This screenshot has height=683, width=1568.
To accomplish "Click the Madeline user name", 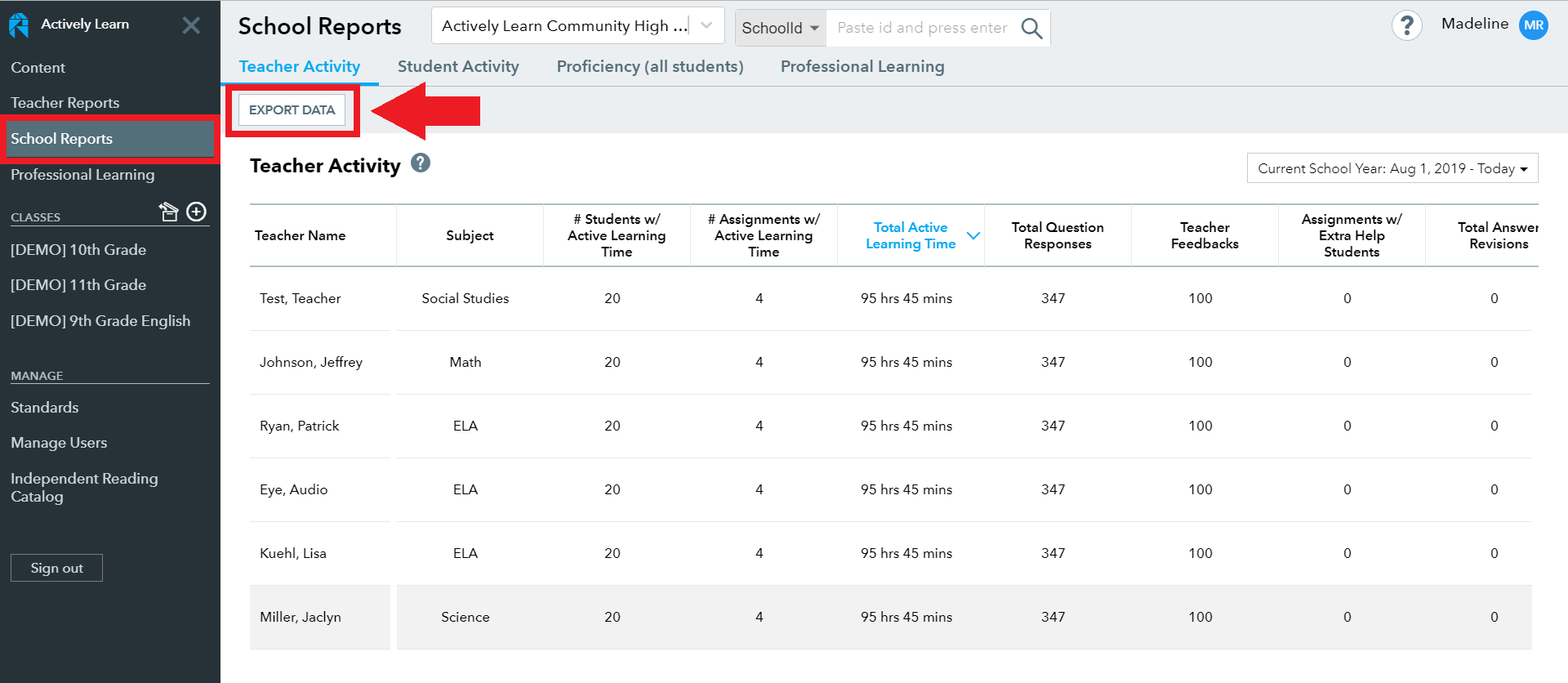I will pos(1475,24).
